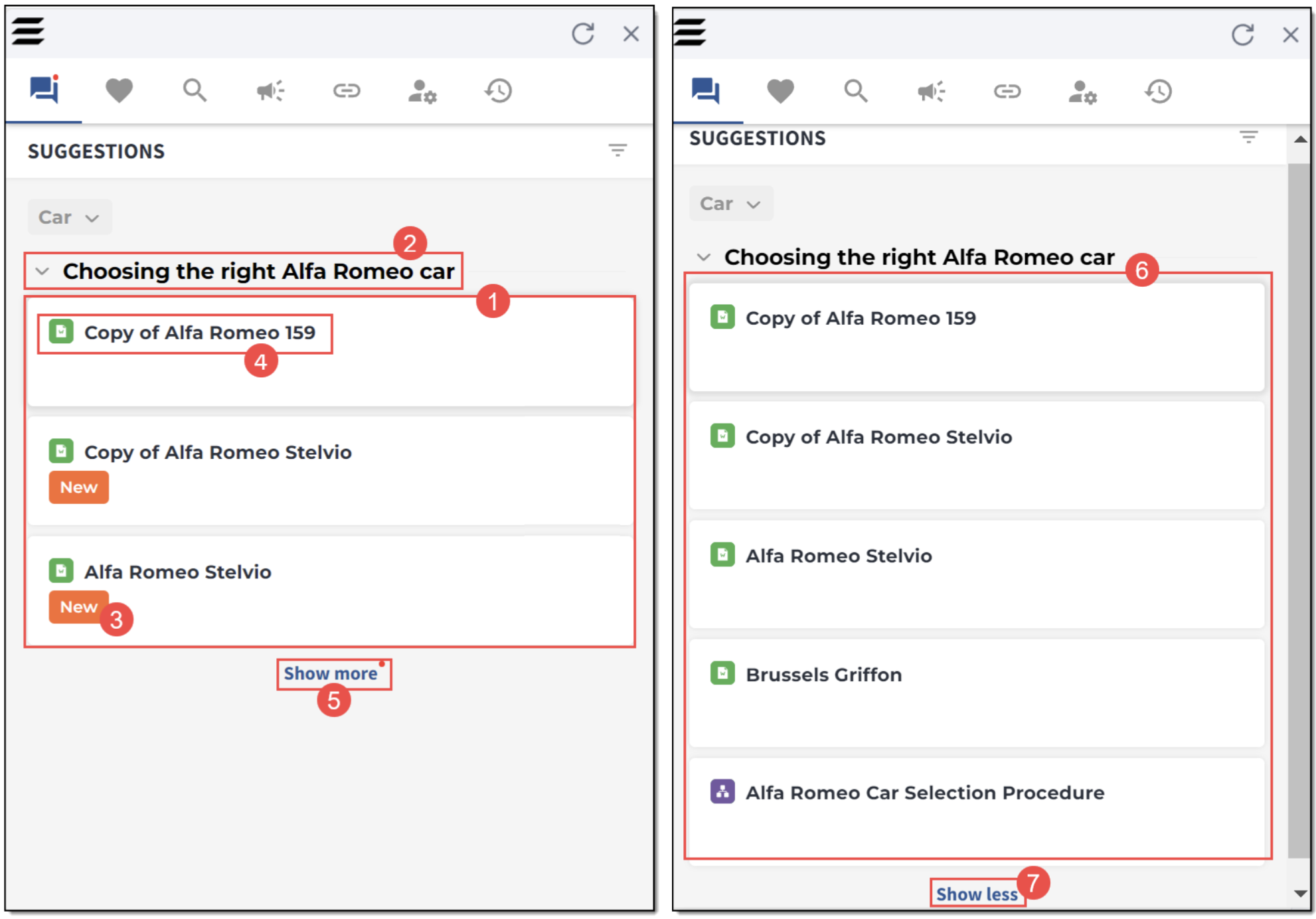Close the right panel with X icon

pos(1290,35)
